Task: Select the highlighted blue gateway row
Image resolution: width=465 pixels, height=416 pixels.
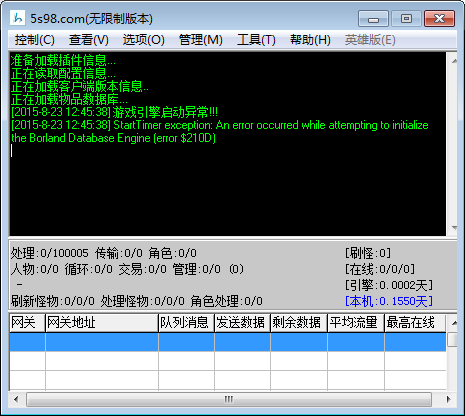Action: tap(228, 342)
